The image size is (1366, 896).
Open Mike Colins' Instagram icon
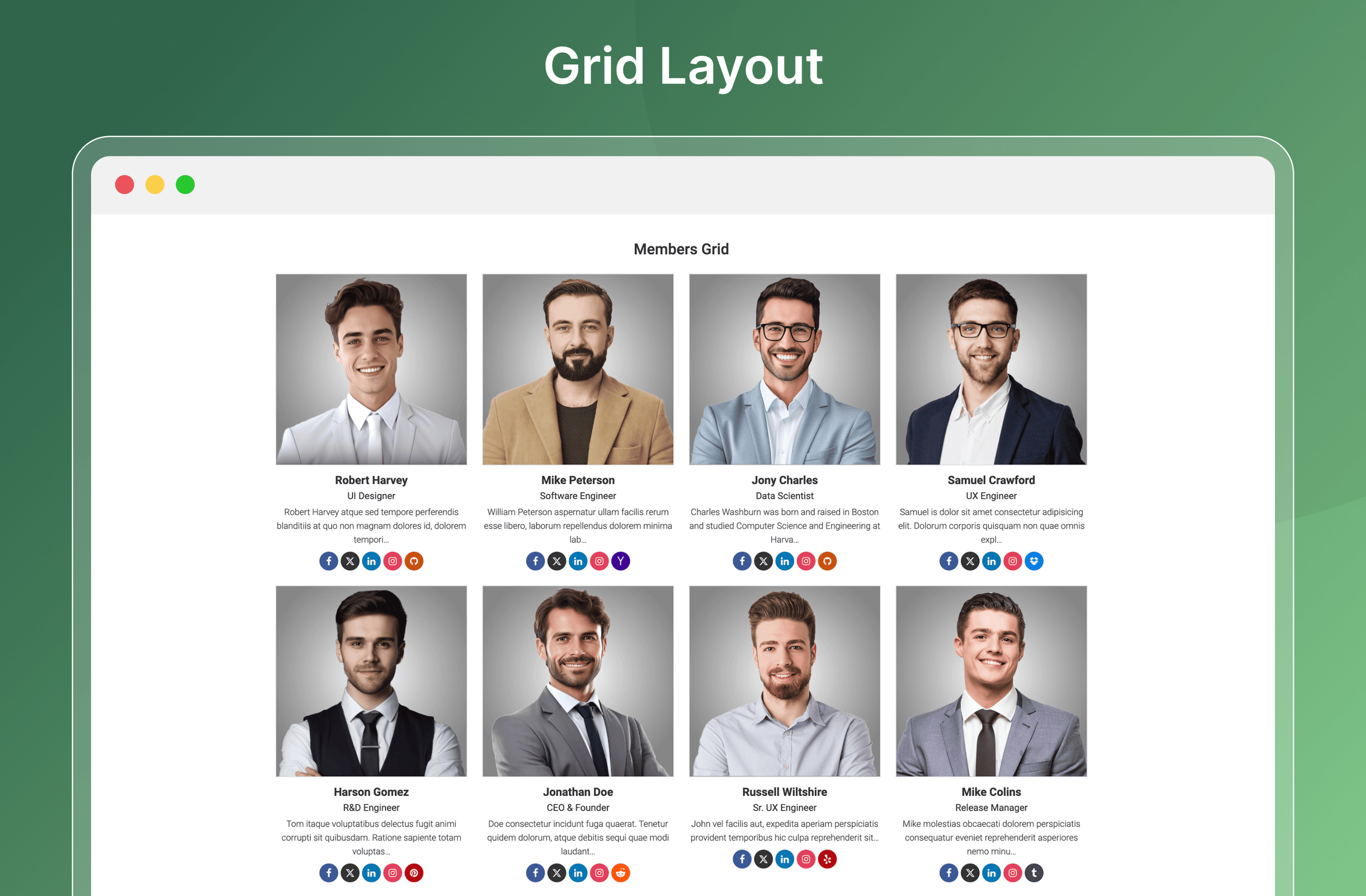tap(1013, 873)
